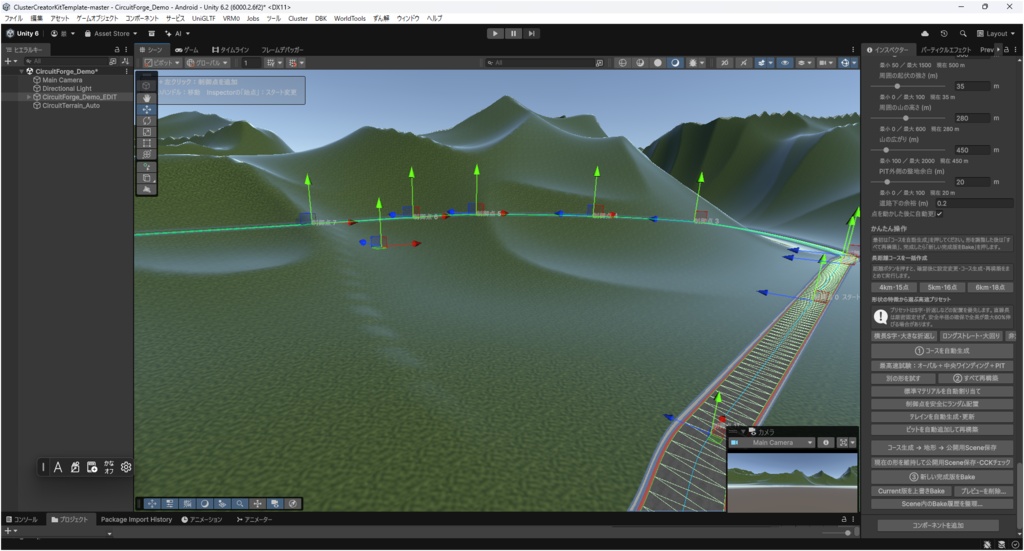Collapse the CircuitForge_Demo scene root

[x=22, y=71]
